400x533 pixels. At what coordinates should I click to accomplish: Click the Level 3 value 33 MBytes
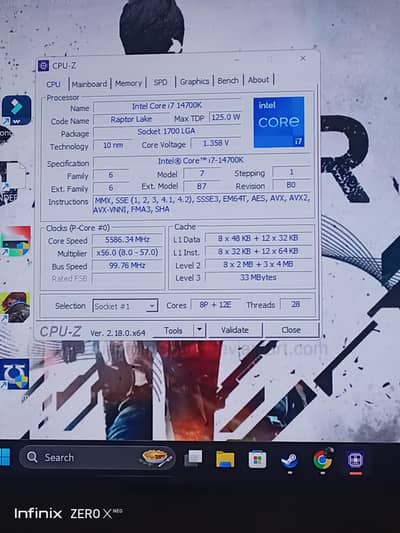(x=258, y=277)
